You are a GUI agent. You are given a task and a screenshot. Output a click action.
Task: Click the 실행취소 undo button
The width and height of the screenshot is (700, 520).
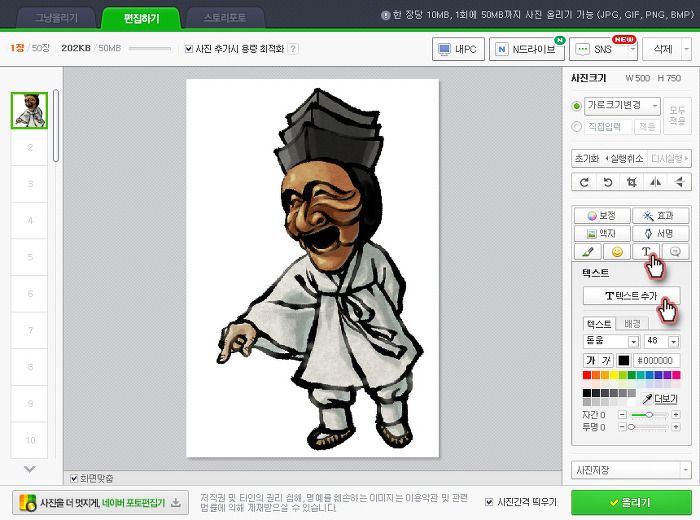pyautogui.click(x=624, y=158)
